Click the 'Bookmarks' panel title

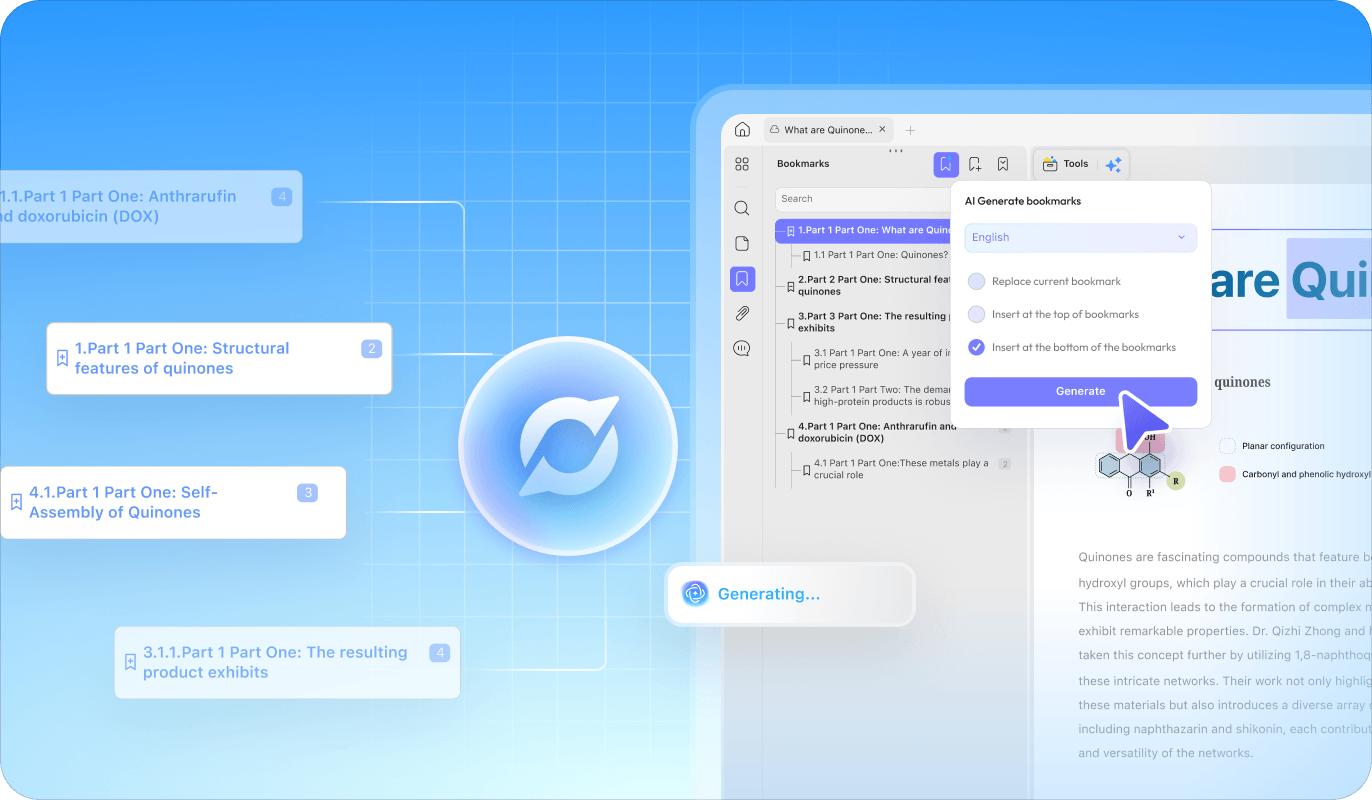coord(803,164)
